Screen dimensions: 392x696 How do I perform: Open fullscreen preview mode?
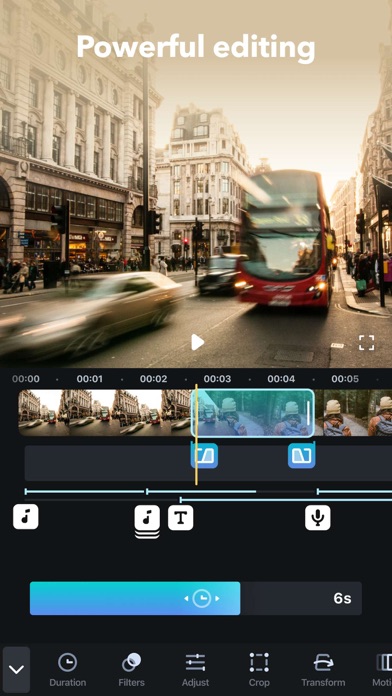366,343
